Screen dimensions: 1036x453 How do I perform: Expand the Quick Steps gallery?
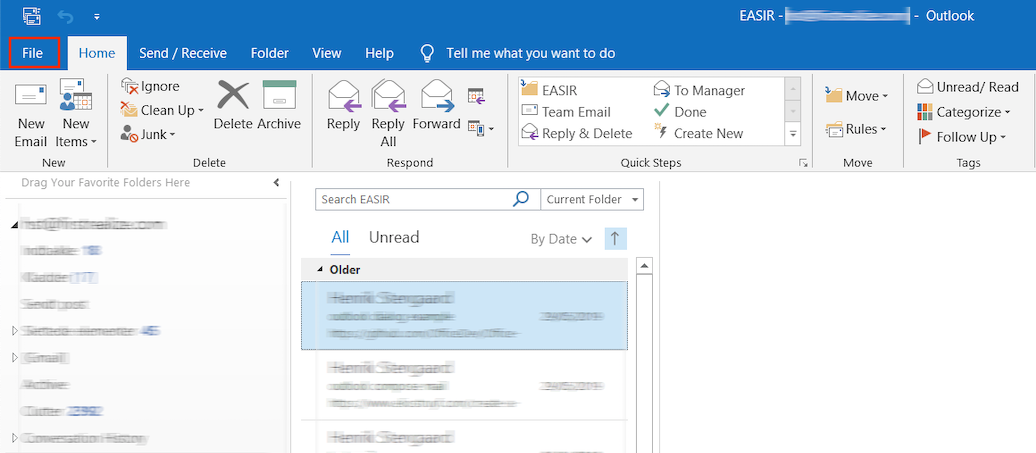pos(793,135)
